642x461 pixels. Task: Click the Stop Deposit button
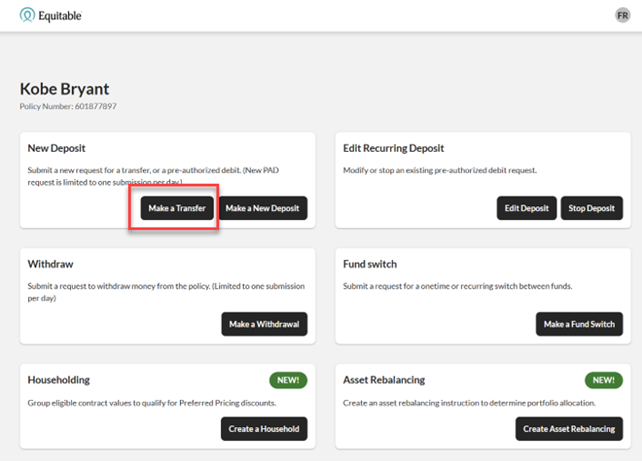[x=591, y=208]
